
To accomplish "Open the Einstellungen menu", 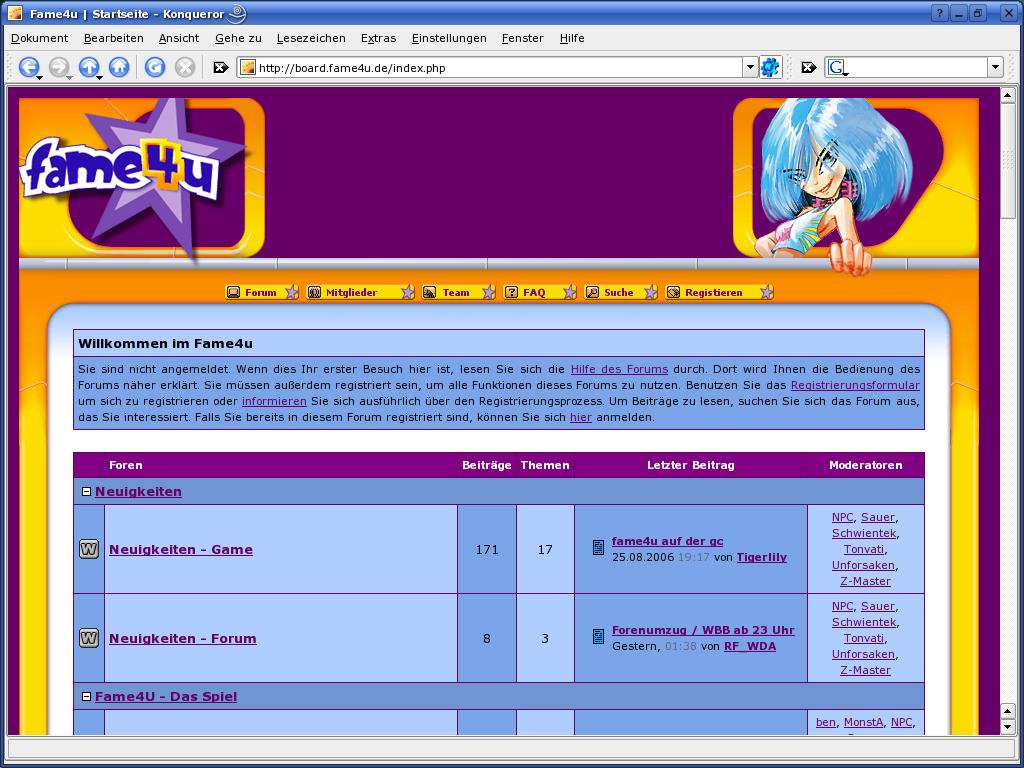I will tap(449, 38).
